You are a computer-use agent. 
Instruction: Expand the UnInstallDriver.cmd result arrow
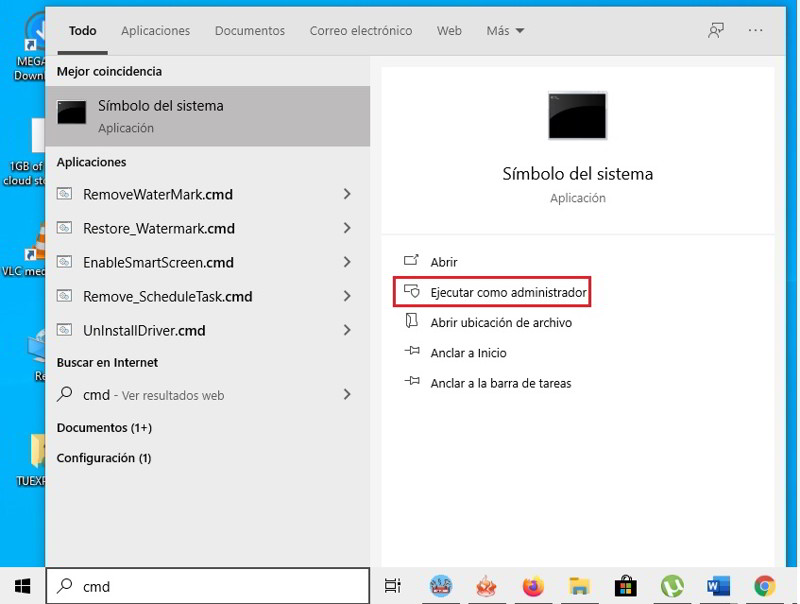pos(347,330)
